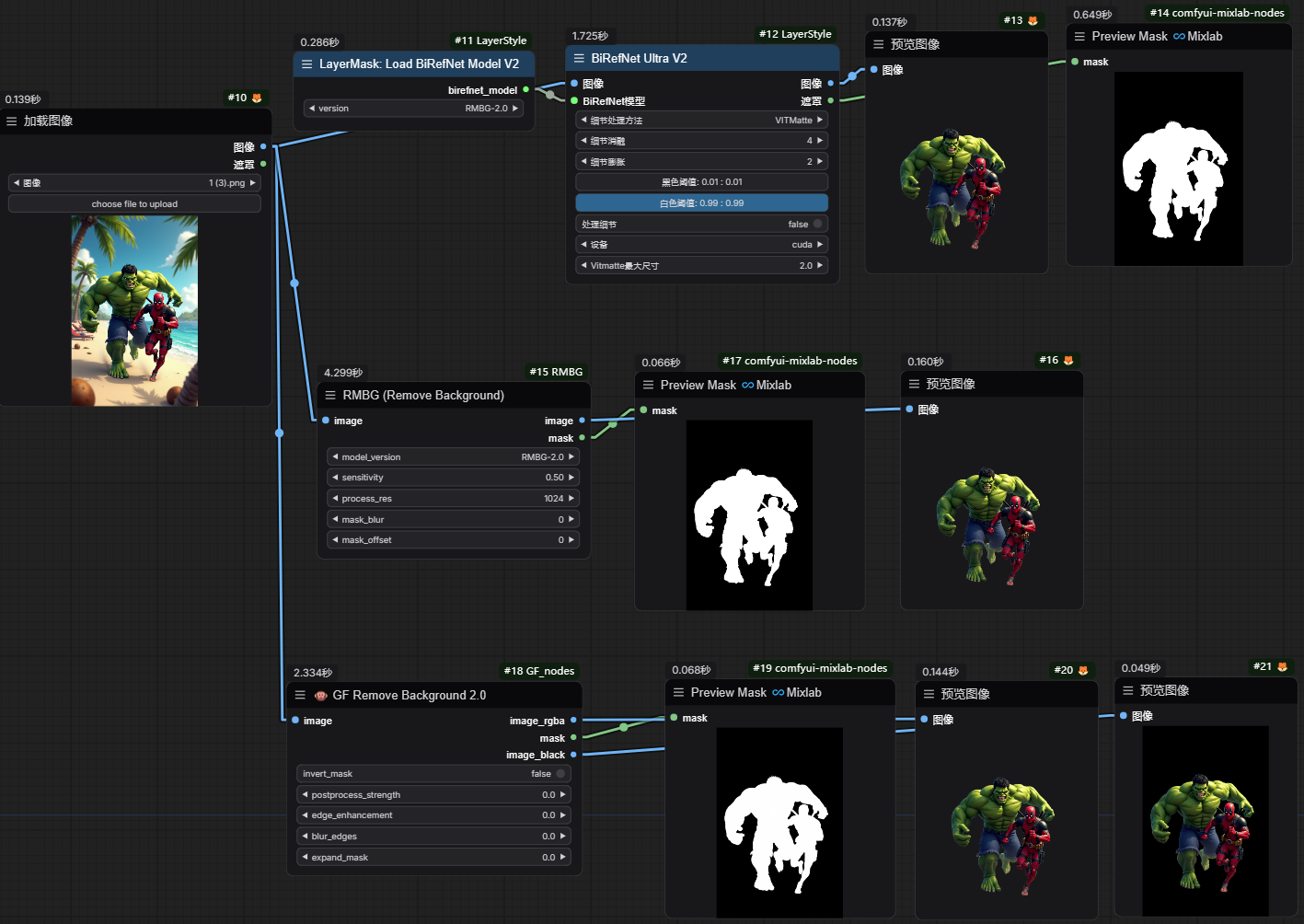Click the fox badge icon beside #10

tap(257, 98)
